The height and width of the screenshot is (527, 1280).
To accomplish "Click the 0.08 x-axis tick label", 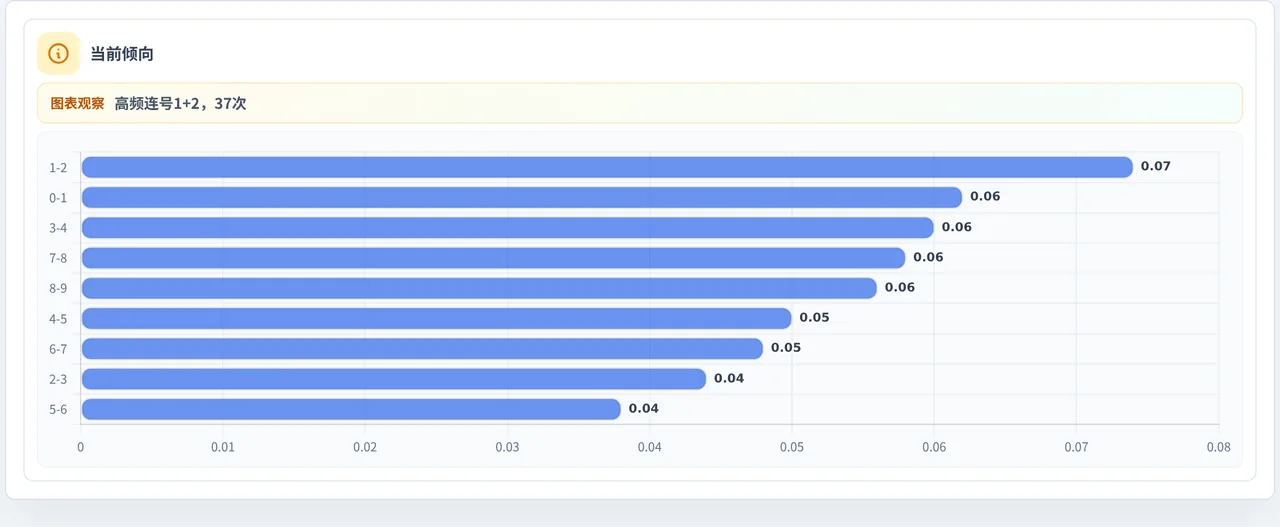I will tap(1218, 447).
